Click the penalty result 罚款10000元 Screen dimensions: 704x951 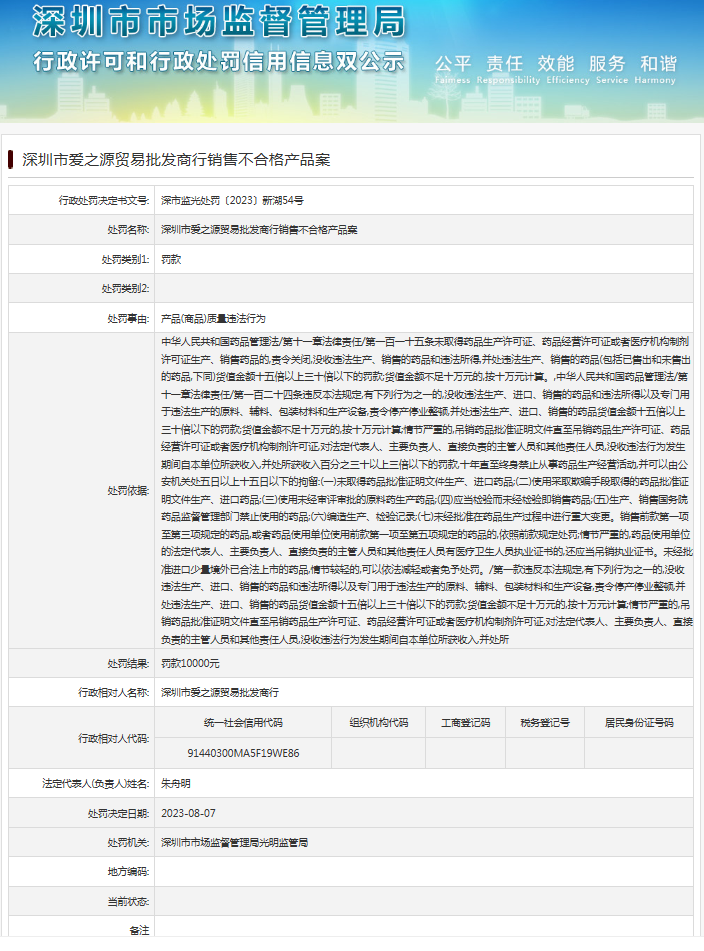coord(190,662)
